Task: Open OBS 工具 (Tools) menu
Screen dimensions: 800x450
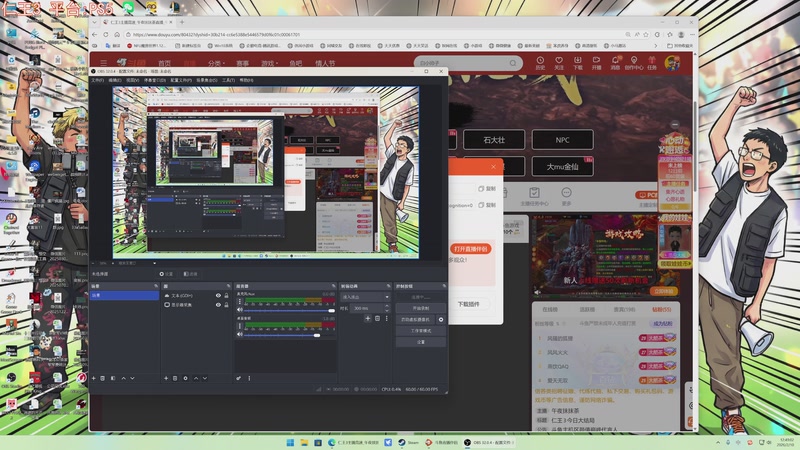Action: point(229,80)
